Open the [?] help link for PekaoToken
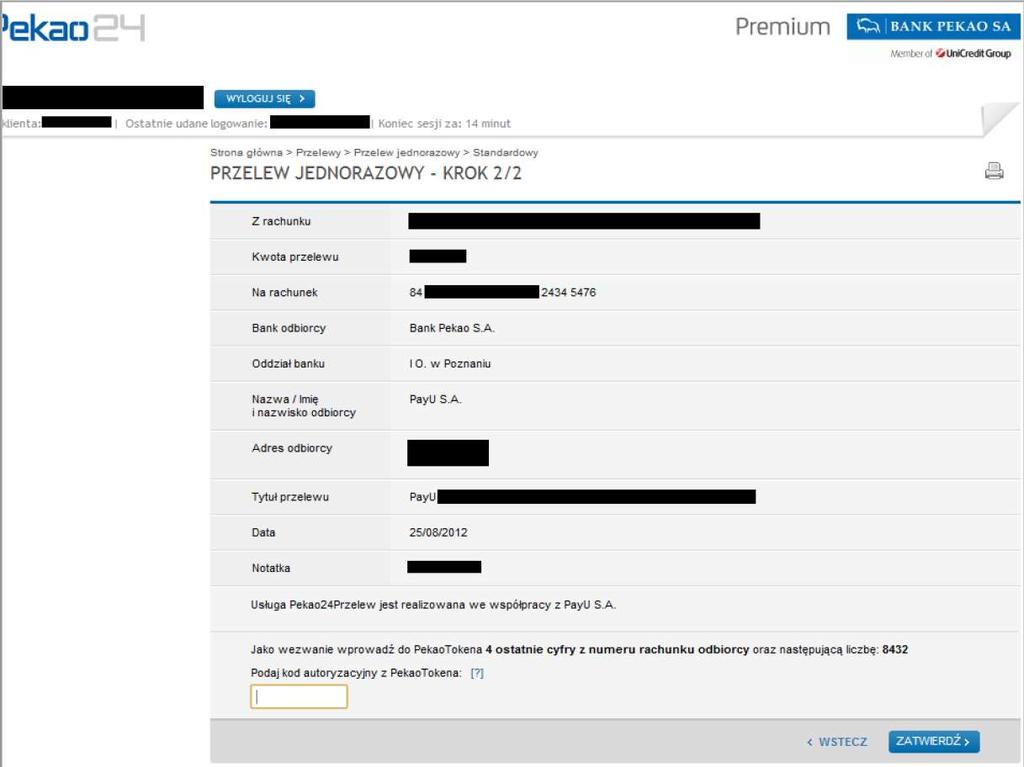 [477, 673]
